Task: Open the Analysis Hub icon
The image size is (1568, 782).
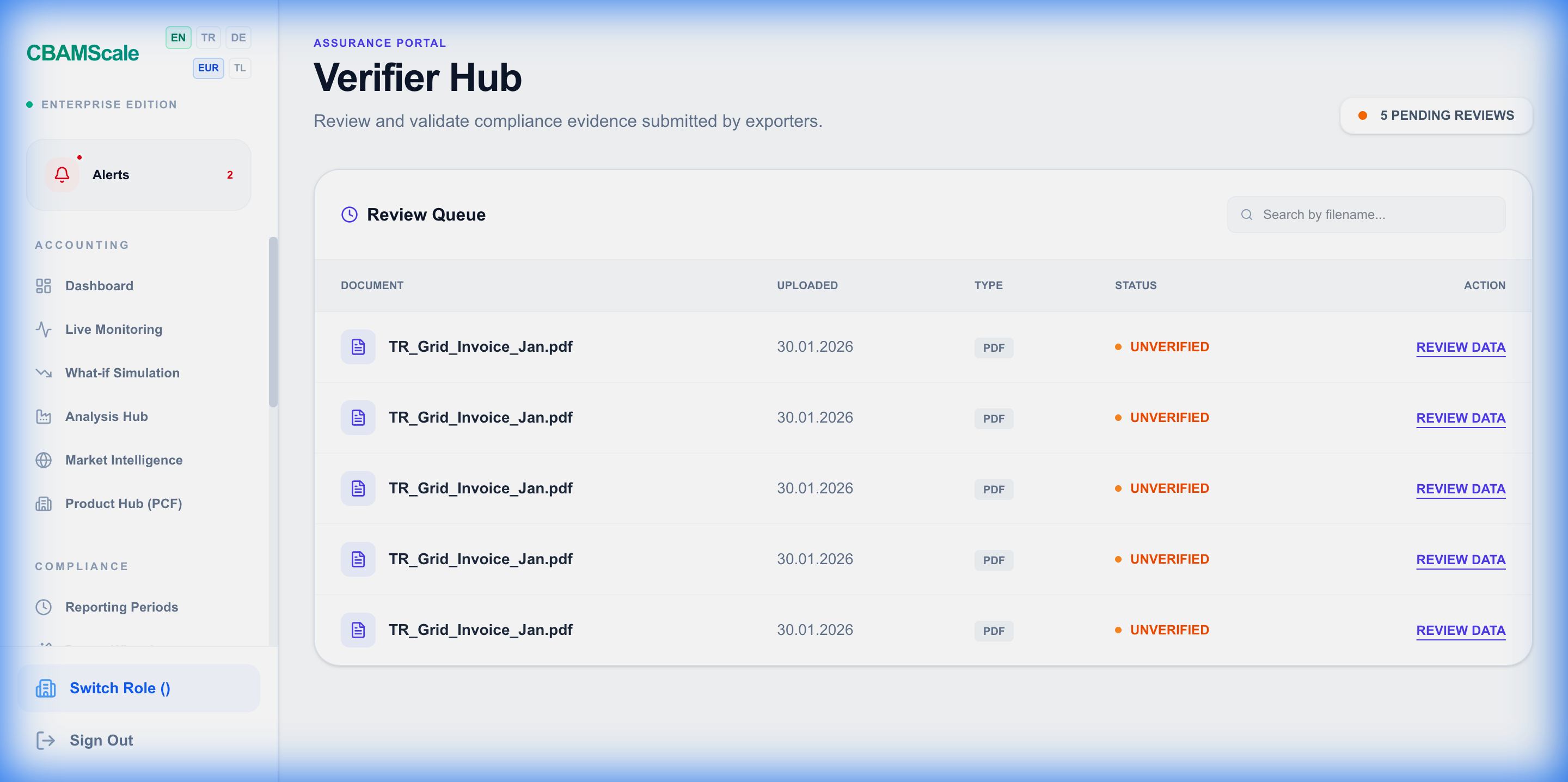Action: [x=43, y=417]
